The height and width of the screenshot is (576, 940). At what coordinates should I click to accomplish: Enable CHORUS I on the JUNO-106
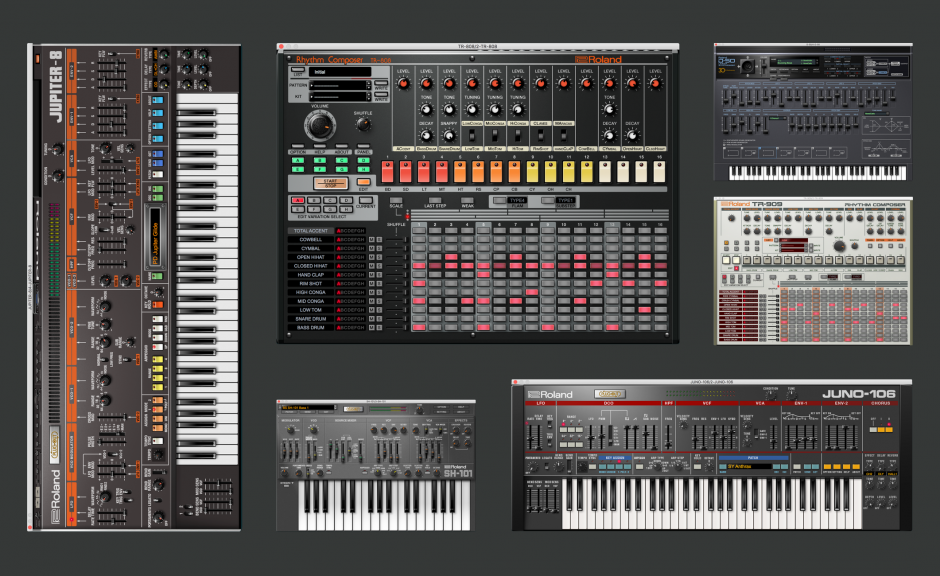(x=881, y=429)
